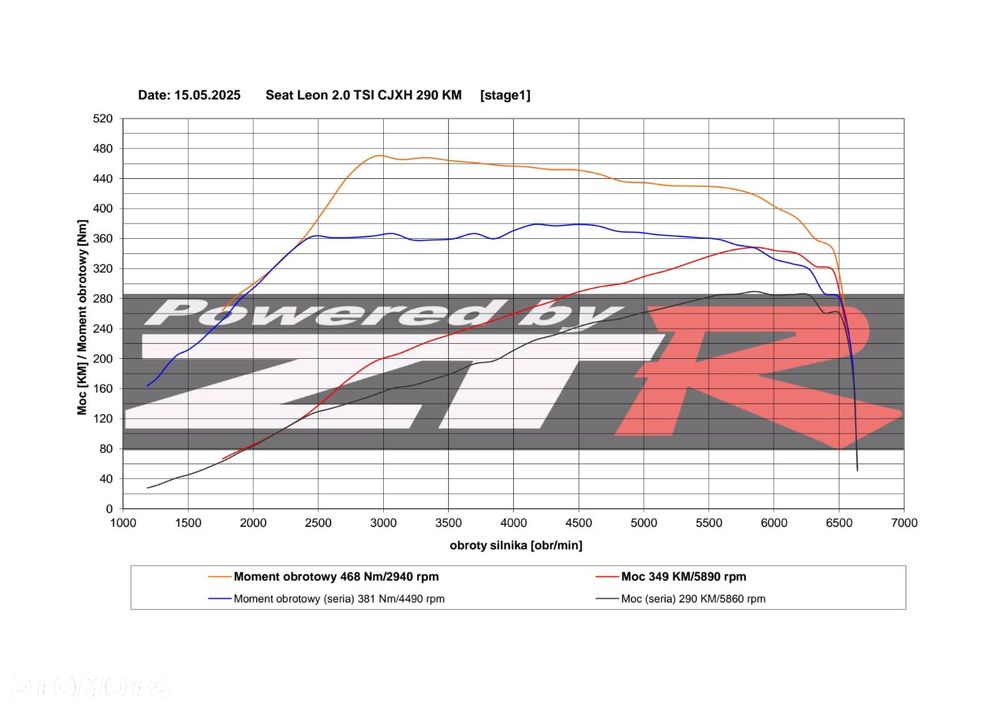Click the y-axis value 400
Image resolution: width=1000 pixels, height=707 pixels.
coord(103,208)
